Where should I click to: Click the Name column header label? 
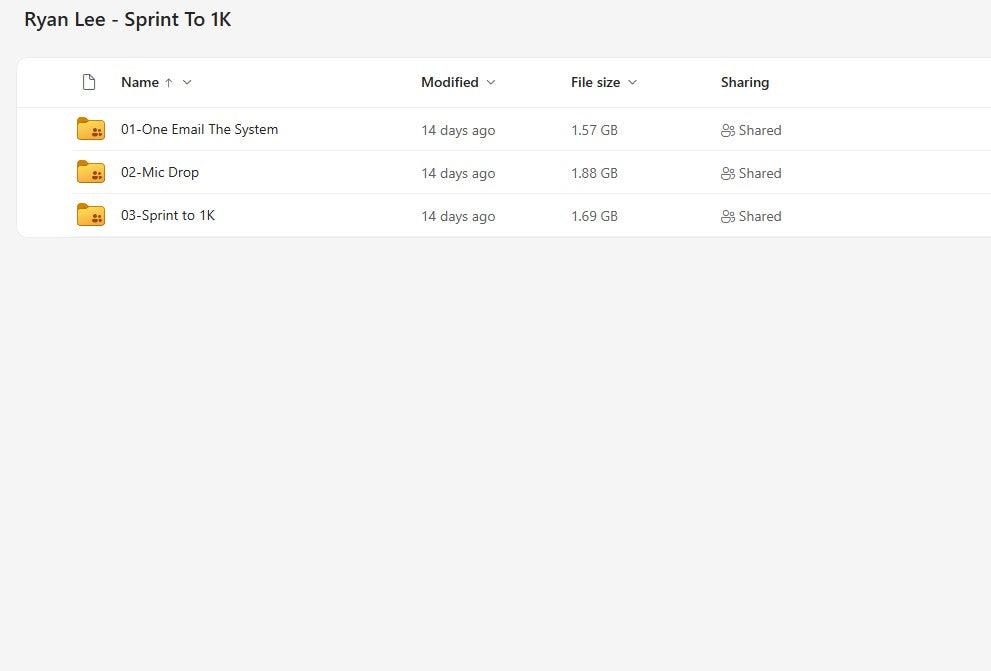click(x=140, y=82)
